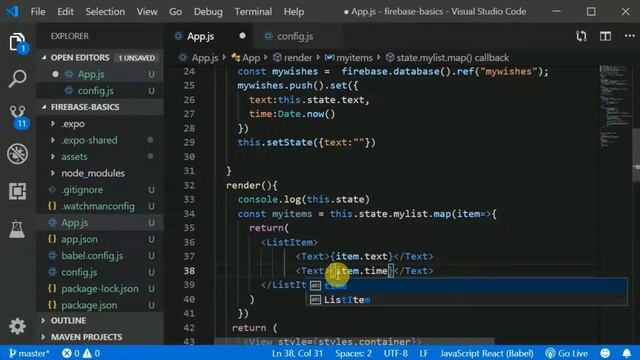
Task: Expand the Maven Projects section
Action: point(100,337)
